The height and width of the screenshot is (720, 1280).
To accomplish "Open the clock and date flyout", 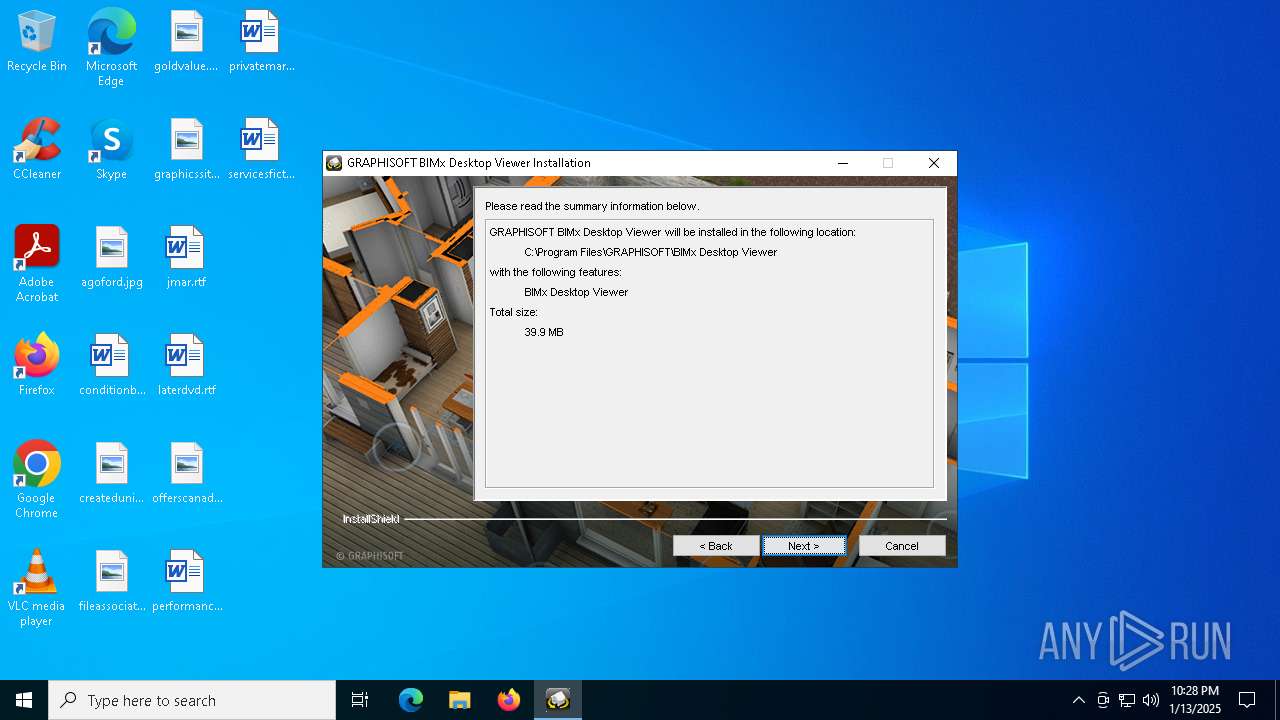I will (1195, 701).
